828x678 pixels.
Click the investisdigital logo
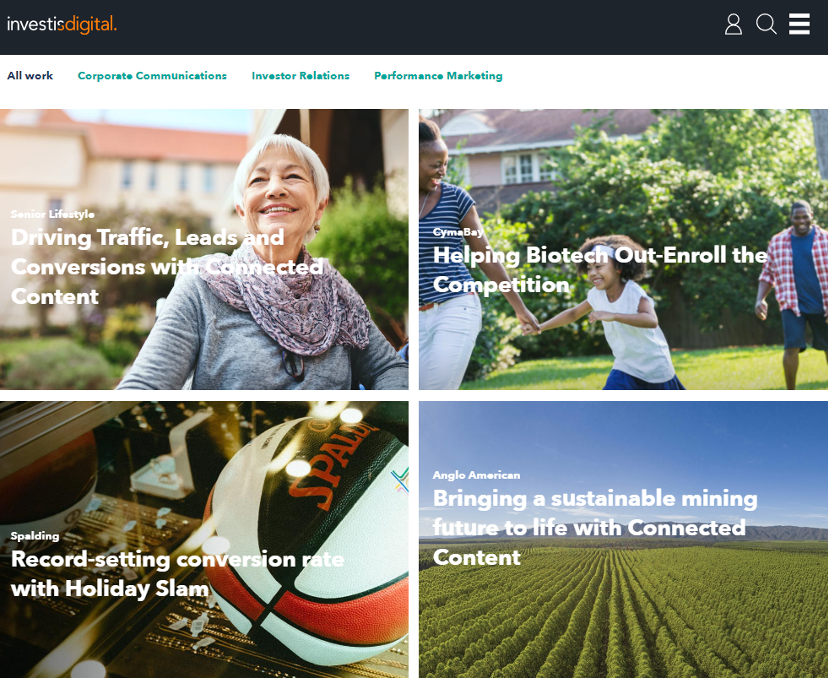[x=62, y=24]
